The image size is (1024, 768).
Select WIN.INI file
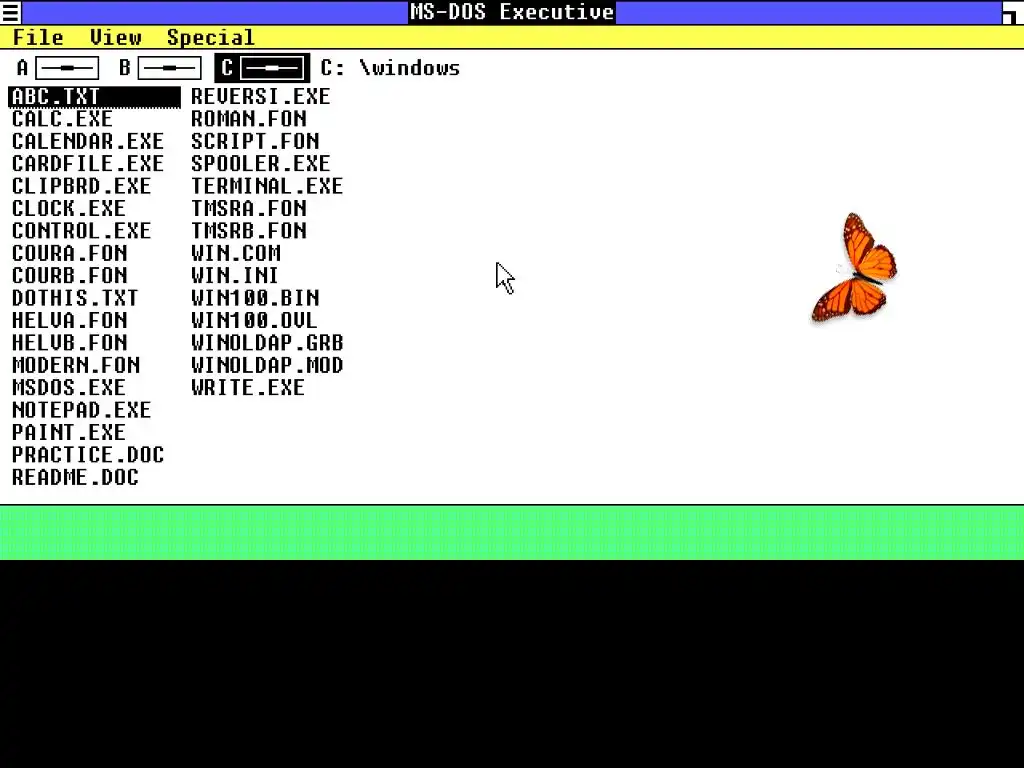click(x=235, y=276)
